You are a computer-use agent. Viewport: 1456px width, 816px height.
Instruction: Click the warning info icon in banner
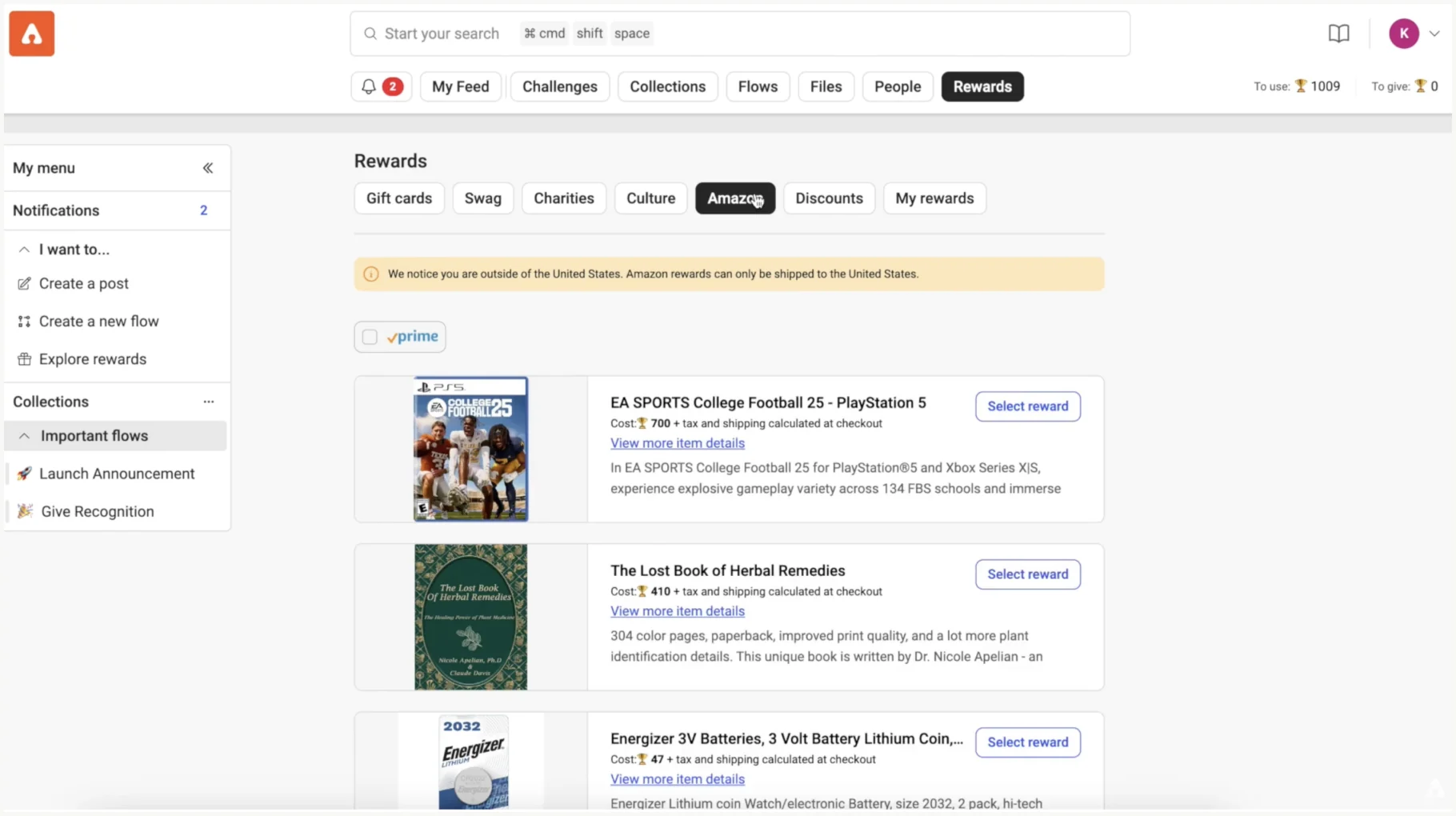pos(371,274)
